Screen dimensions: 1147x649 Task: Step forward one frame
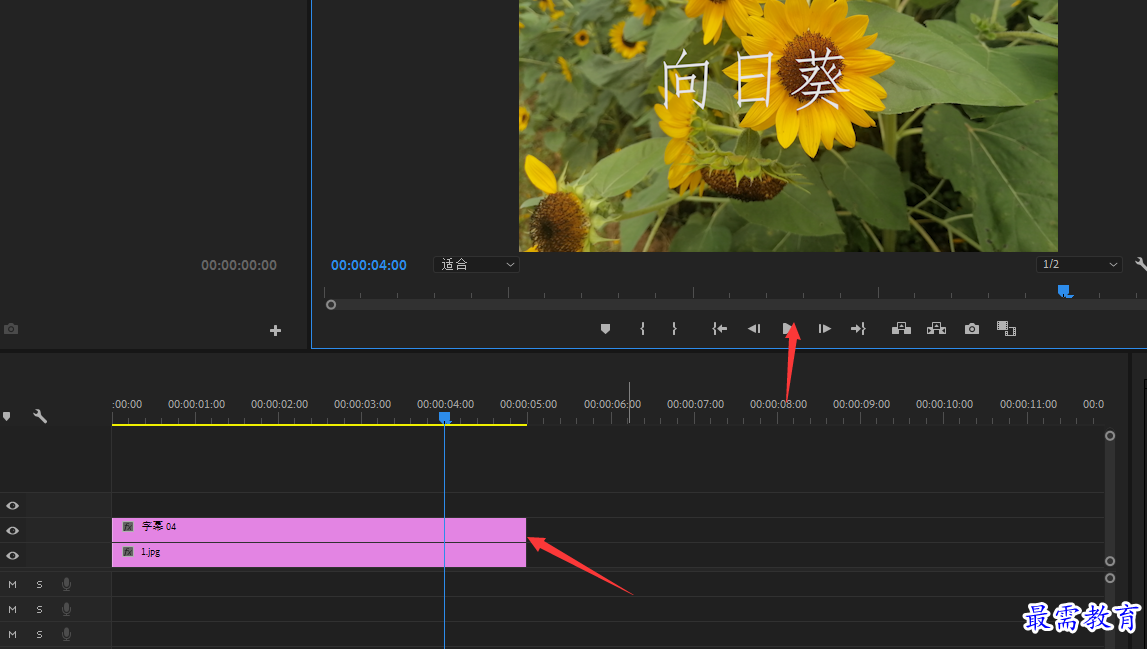click(824, 329)
